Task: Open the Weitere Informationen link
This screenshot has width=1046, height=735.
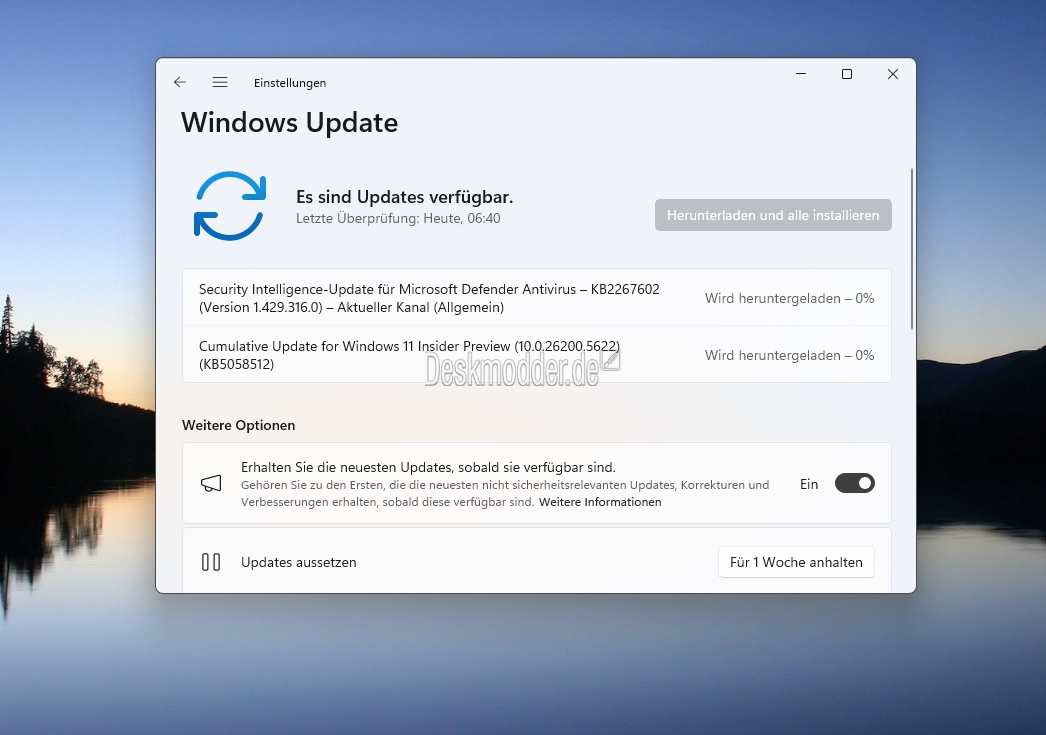Action: 600,502
